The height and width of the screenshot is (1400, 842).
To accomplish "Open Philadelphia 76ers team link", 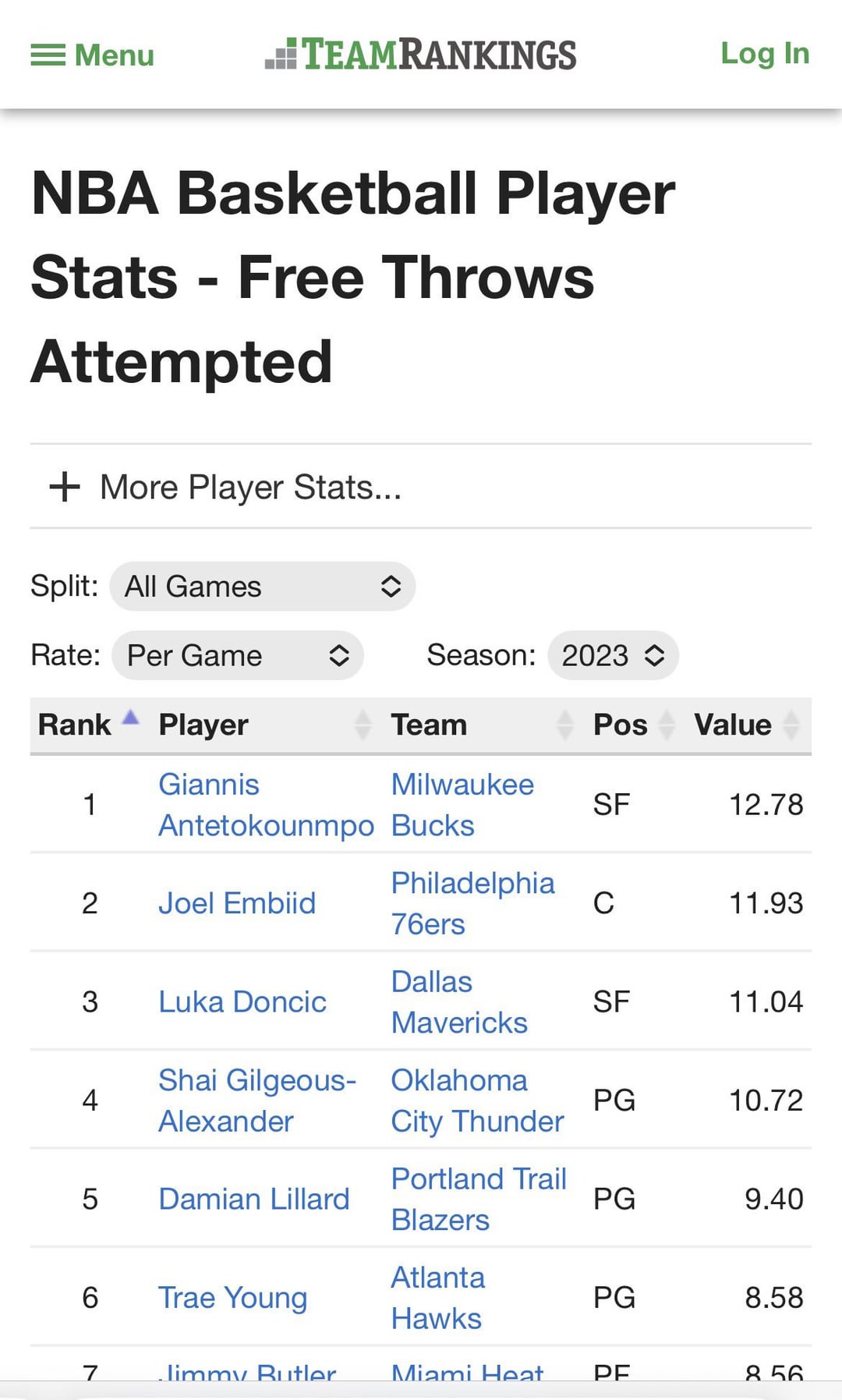I will (472, 903).
